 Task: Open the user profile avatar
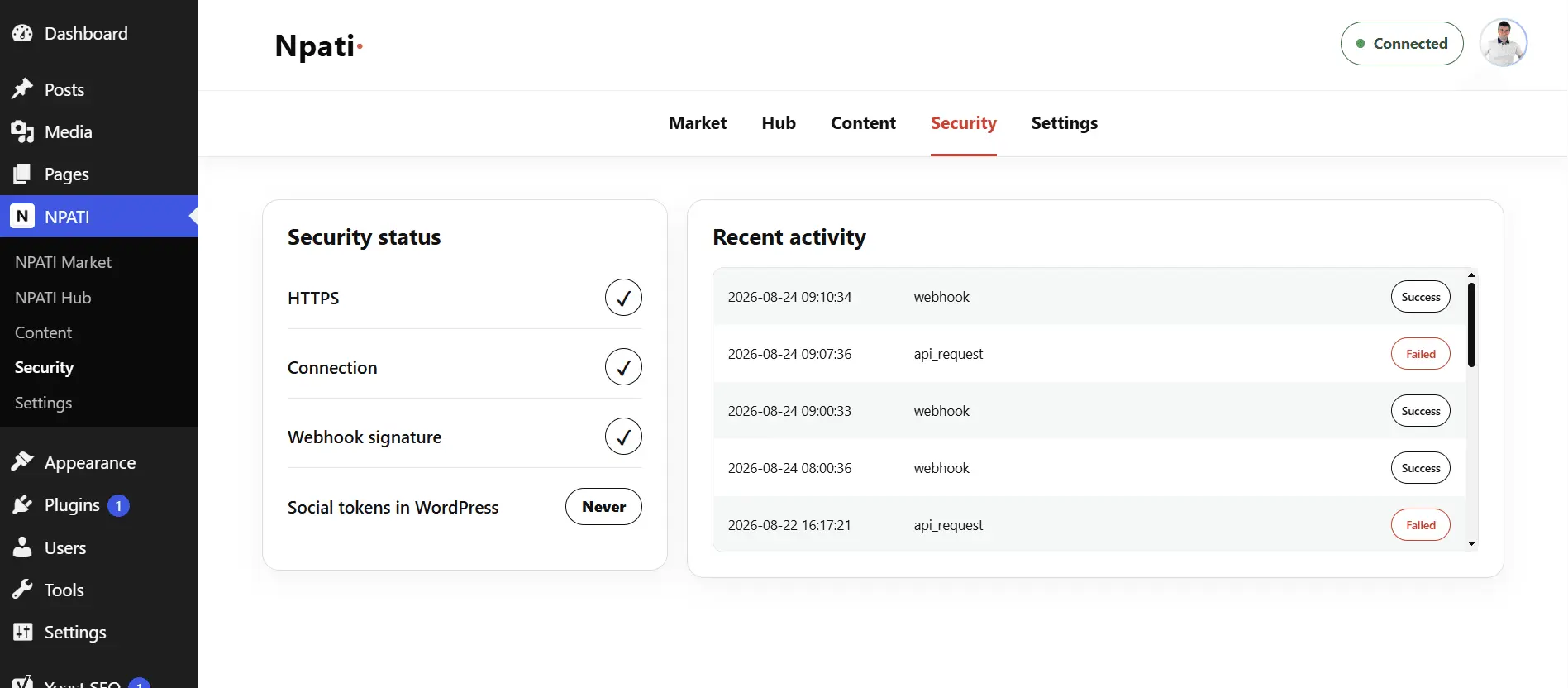pyautogui.click(x=1504, y=43)
